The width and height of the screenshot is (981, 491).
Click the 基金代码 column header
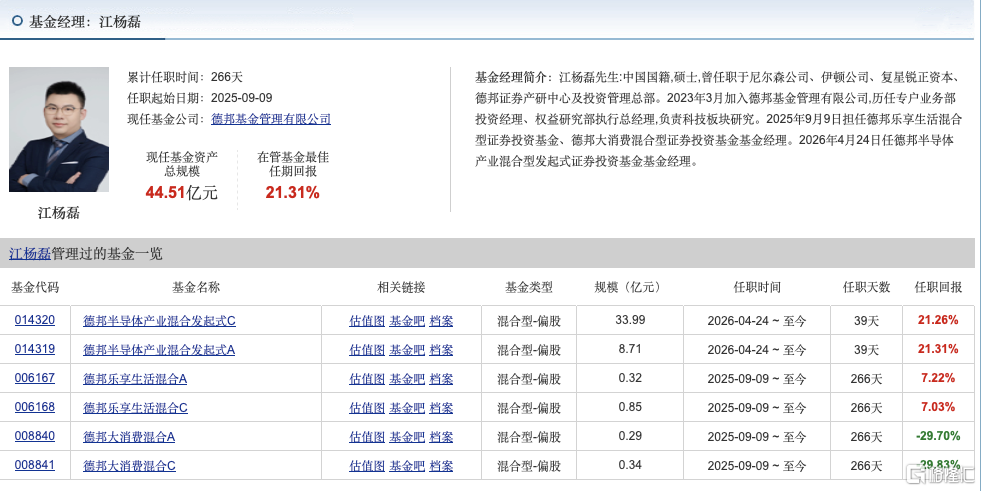click(35, 287)
